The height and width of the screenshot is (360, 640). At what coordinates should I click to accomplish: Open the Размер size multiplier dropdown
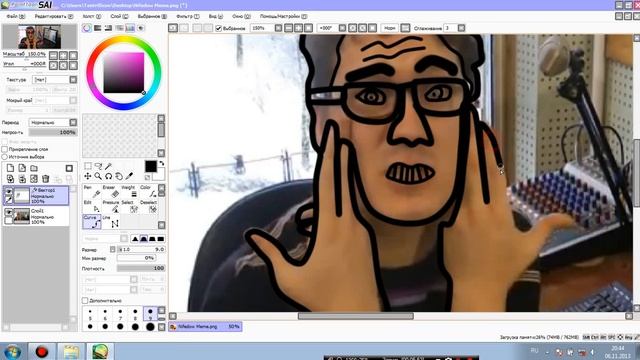pos(113,249)
